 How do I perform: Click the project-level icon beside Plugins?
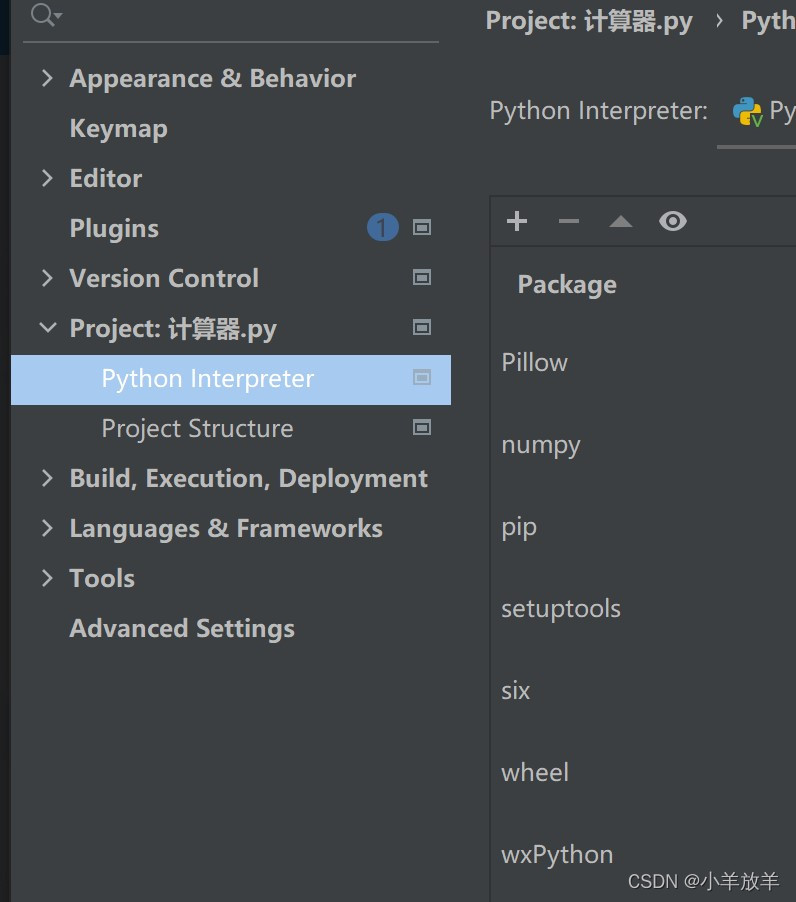coord(422,228)
